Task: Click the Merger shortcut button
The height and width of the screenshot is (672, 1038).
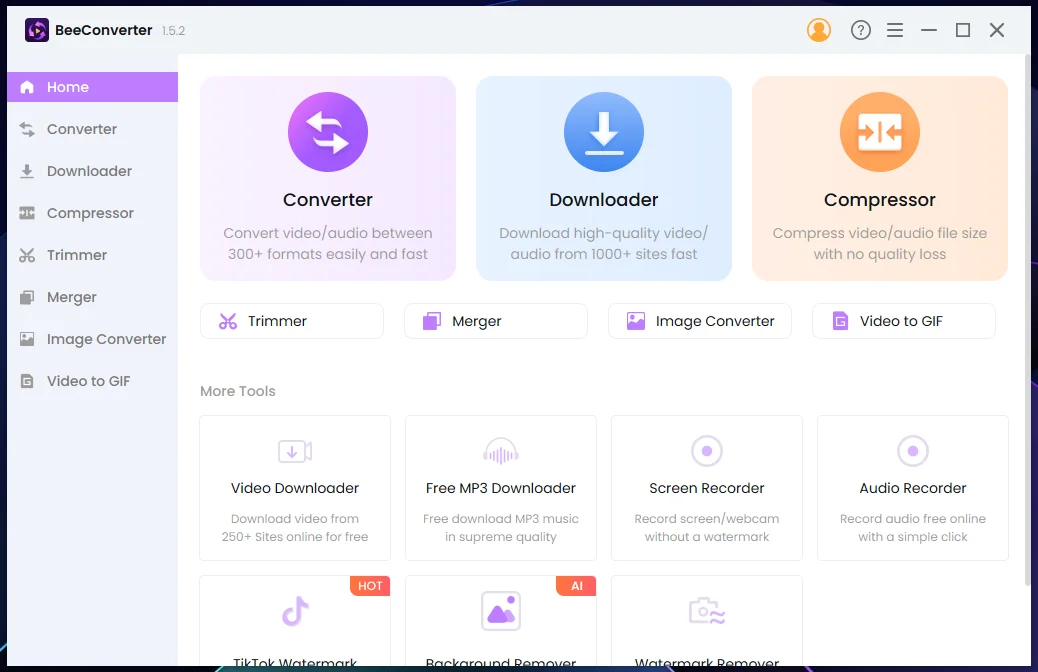Action: [x=496, y=321]
